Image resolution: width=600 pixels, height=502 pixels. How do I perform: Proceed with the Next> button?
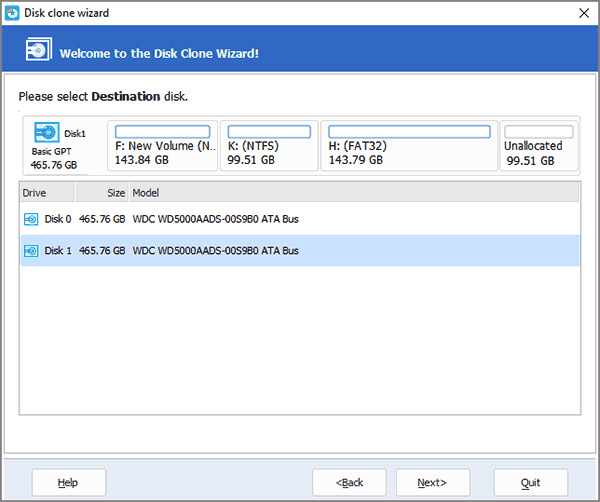point(433,482)
